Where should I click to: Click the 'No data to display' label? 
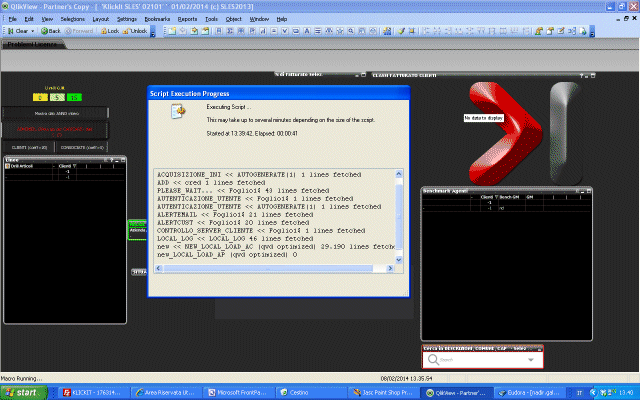pyautogui.click(x=483, y=118)
